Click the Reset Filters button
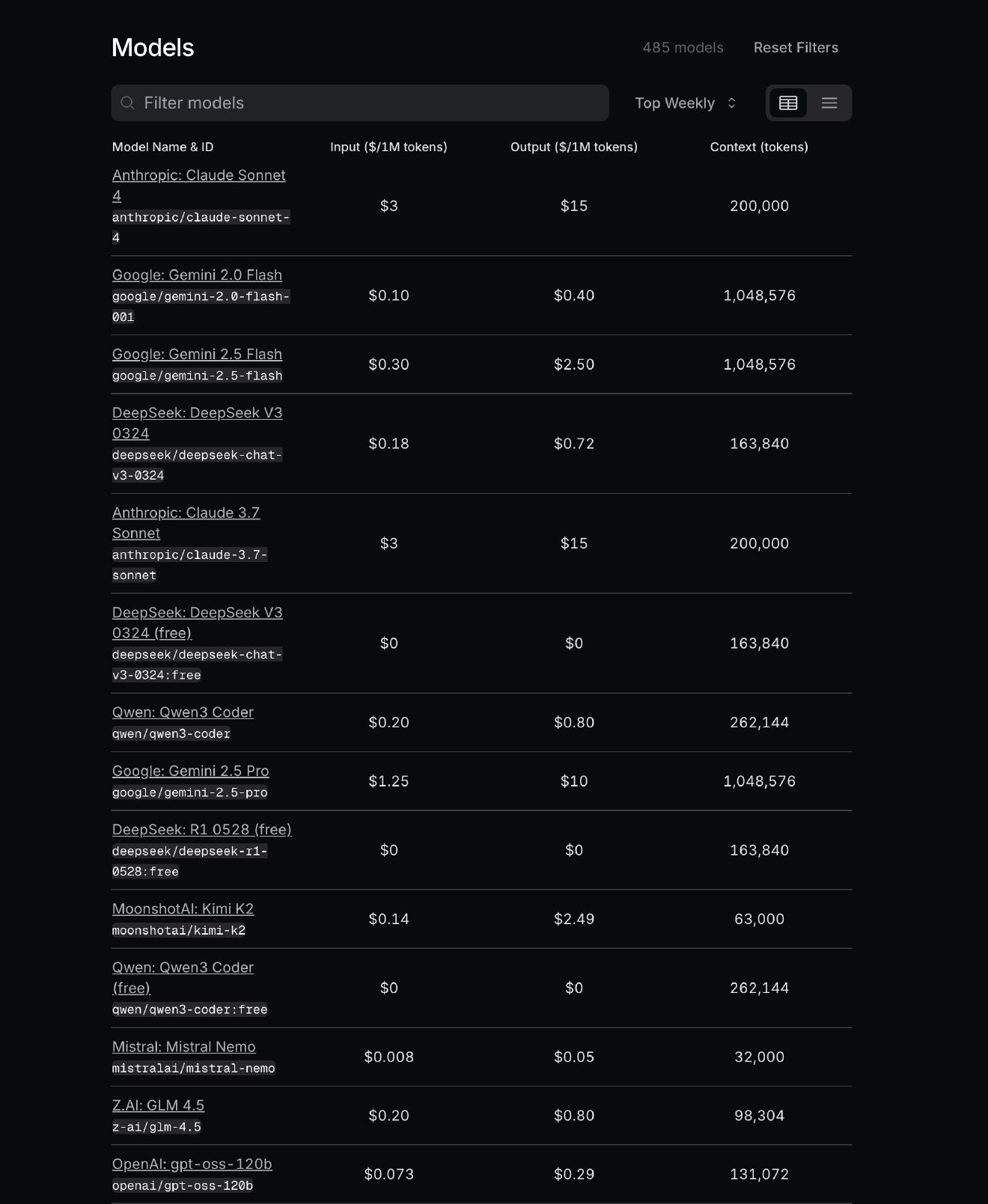The width and height of the screenshot is (988, 1204). tap(796, 47)
